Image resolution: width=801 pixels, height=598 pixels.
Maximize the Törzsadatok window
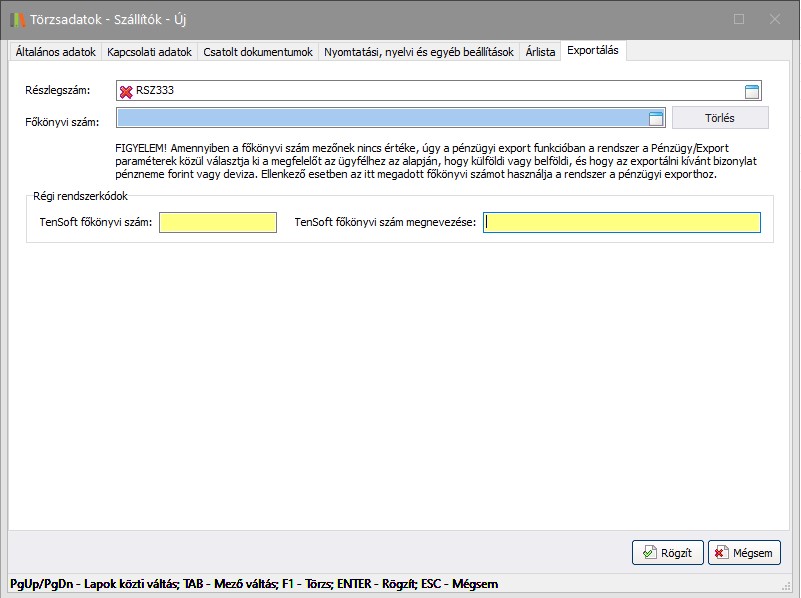coord(739,19)
